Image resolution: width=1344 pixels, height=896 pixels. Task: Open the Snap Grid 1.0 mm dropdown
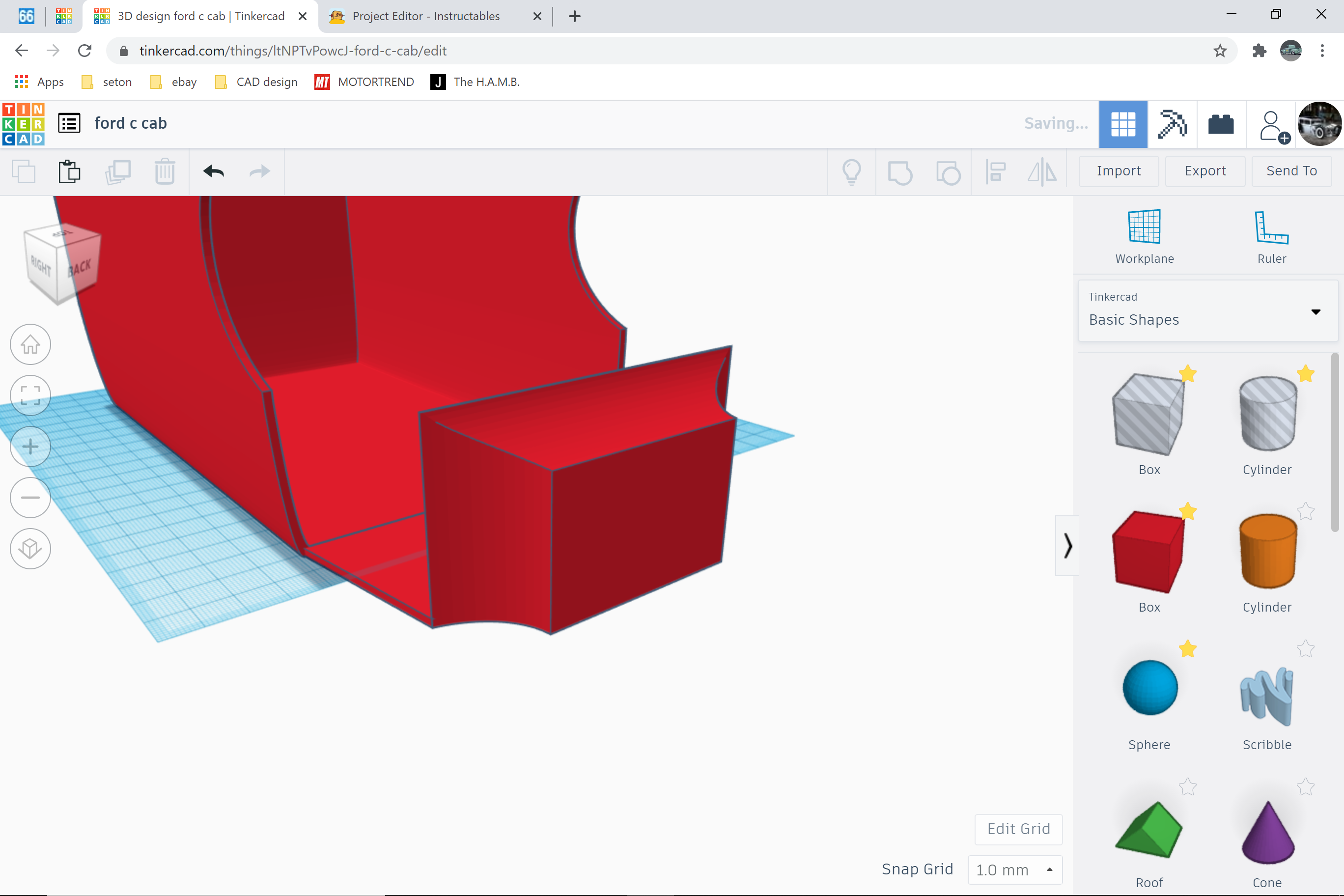click(1015, 869)
